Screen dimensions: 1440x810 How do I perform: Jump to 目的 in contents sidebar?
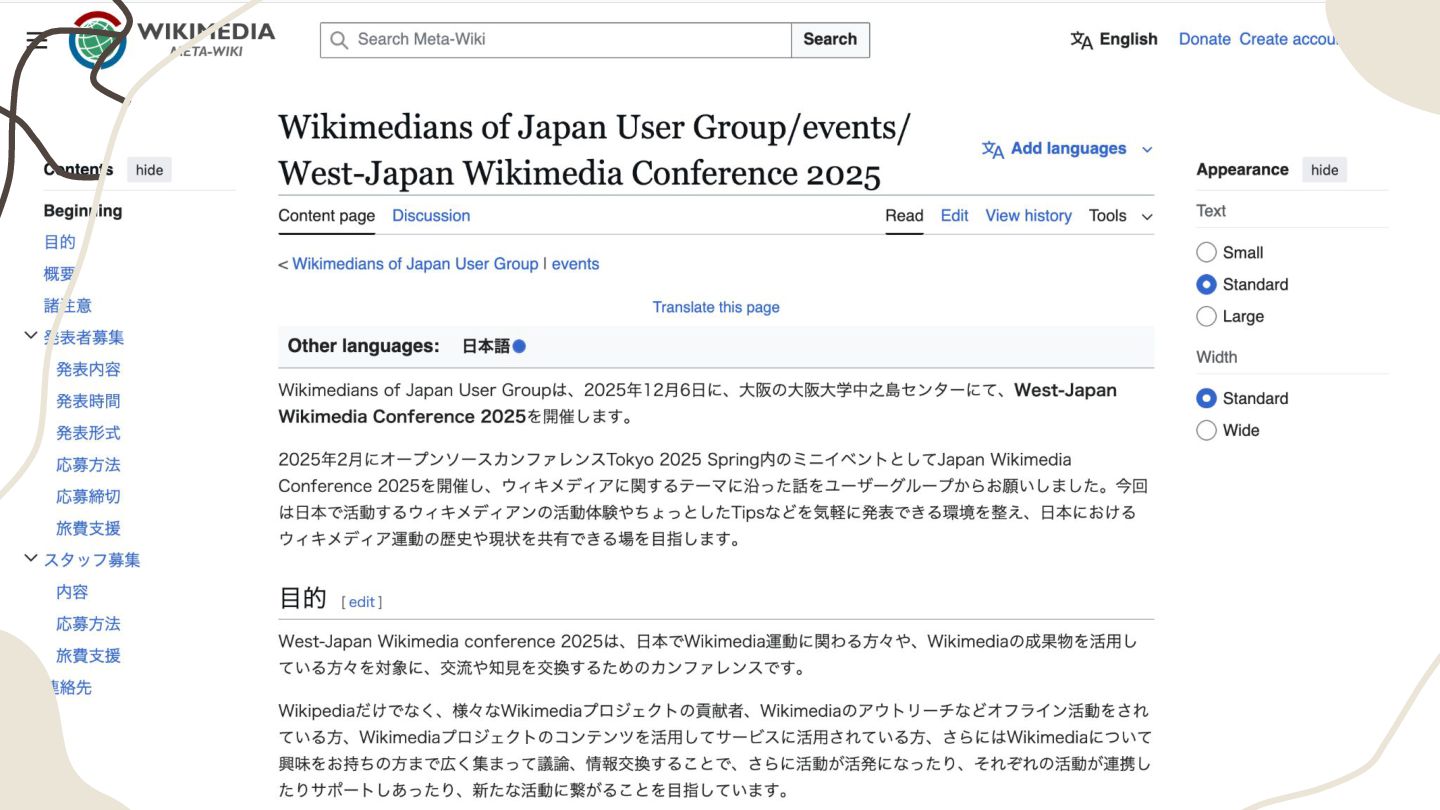59,242
